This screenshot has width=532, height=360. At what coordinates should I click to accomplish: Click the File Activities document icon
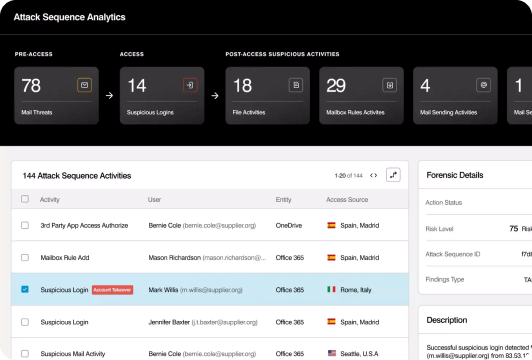(x=296, y=85)
